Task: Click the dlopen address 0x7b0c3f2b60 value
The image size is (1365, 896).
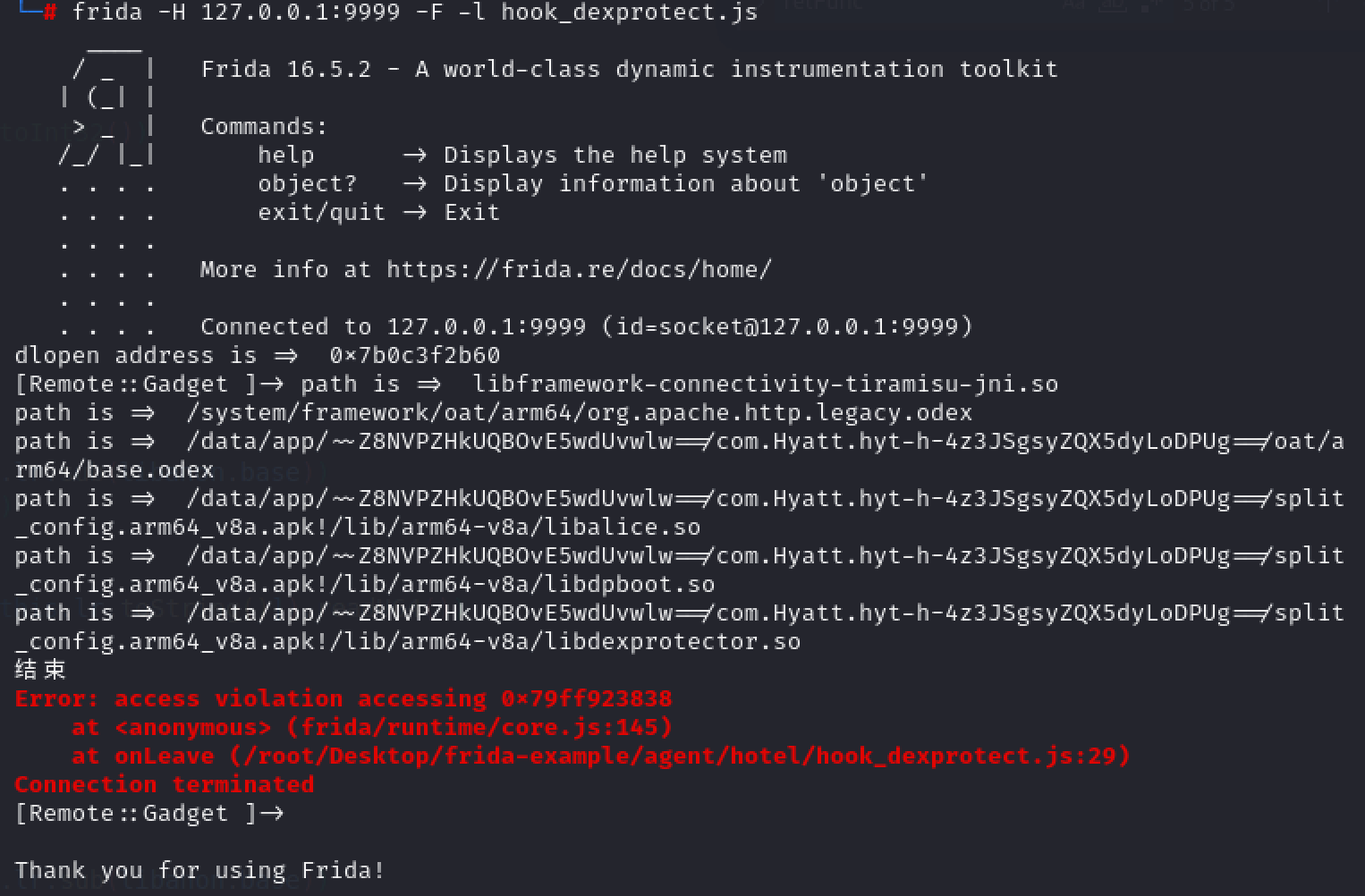Action: click(414, 356)
